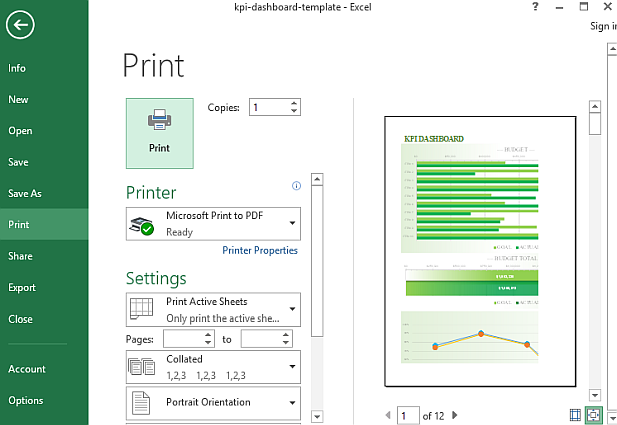
Task: Show Margins toggle icon below preview
Action: [x=575, y=415]
